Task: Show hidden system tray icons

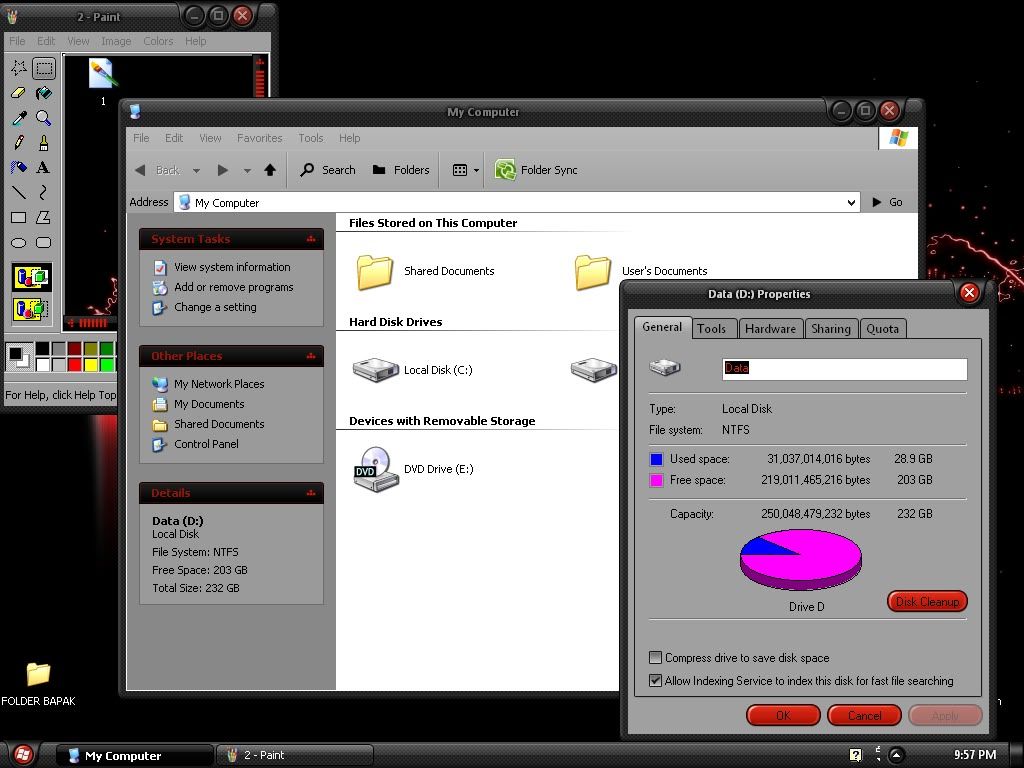Action: click(x=896, y=755)
